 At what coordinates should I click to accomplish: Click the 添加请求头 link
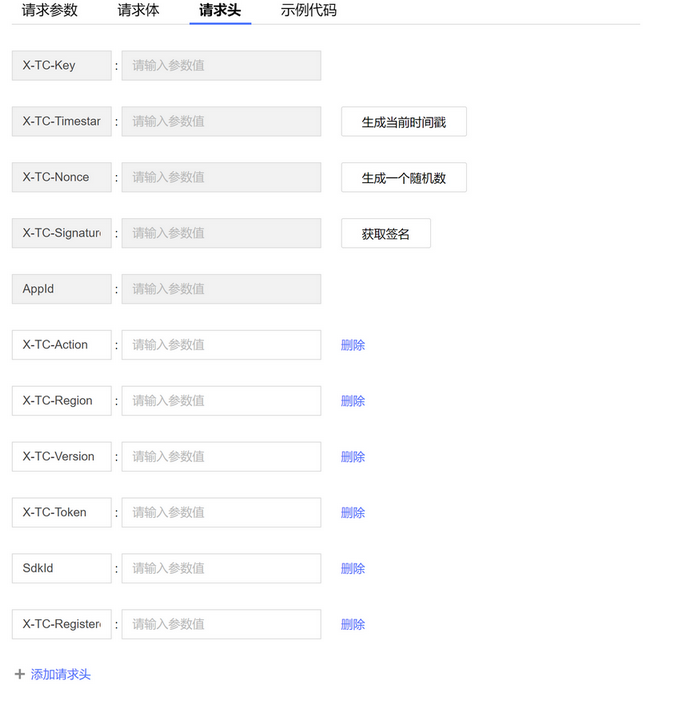click(x=60, y=674)
